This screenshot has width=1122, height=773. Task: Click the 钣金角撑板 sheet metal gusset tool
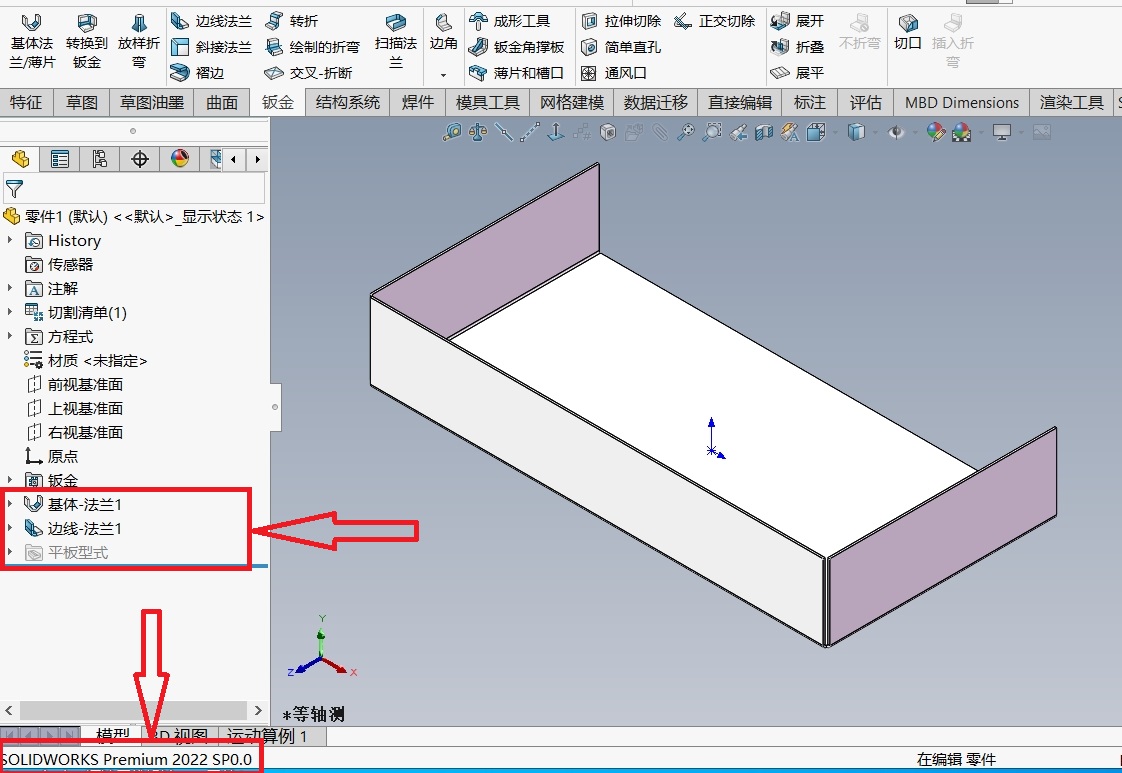(x=516, y=47)
